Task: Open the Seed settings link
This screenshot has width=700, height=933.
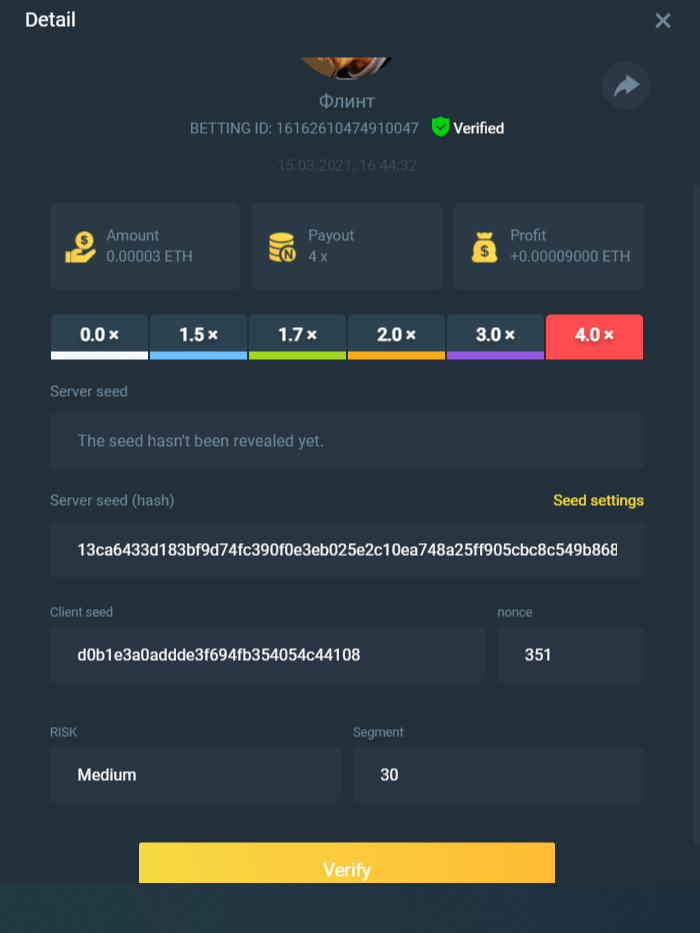Action: pyautogui.click(x=598, y=500)
